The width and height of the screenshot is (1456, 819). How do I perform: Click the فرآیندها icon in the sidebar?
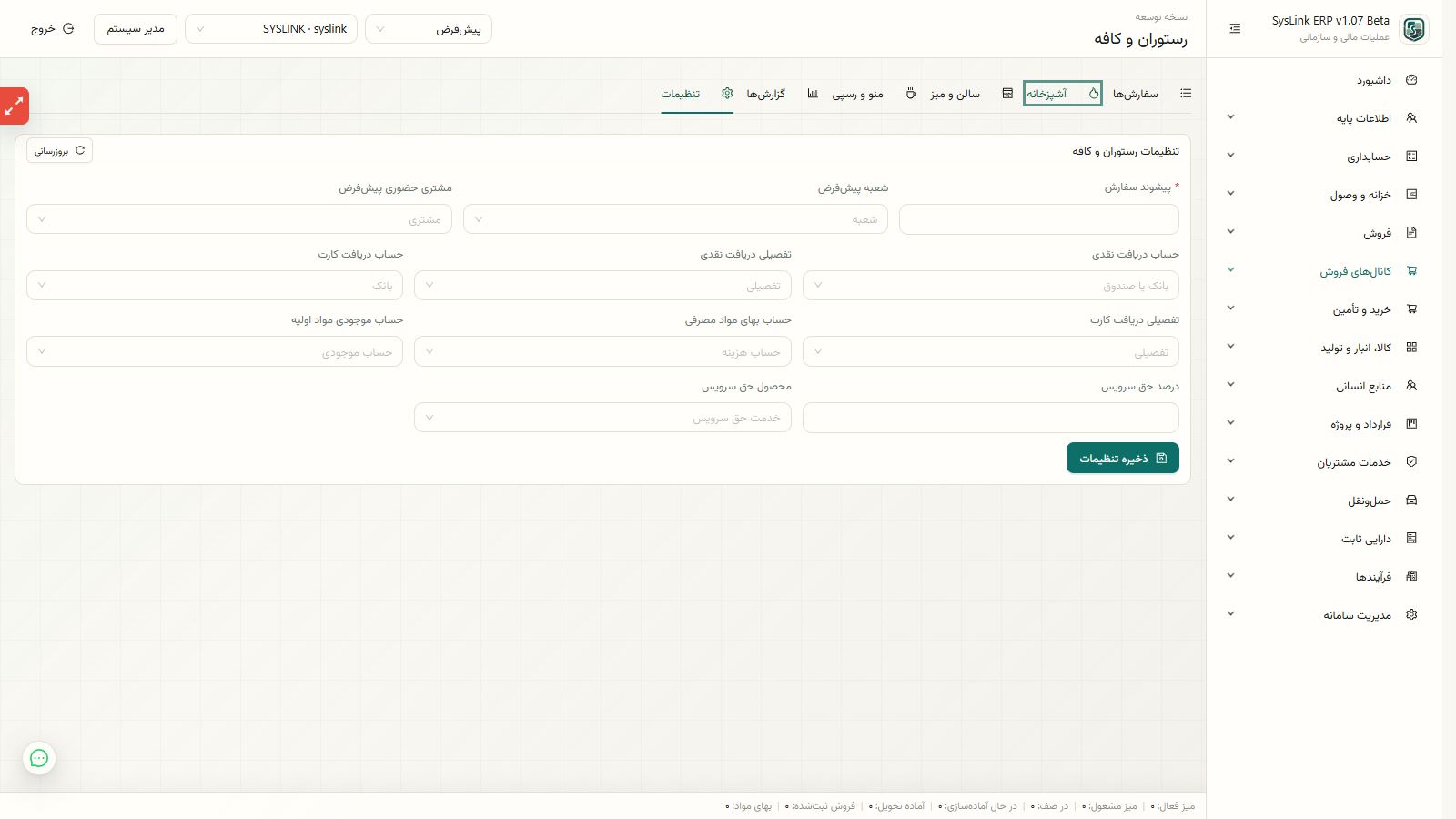(x=1411, y=577)
